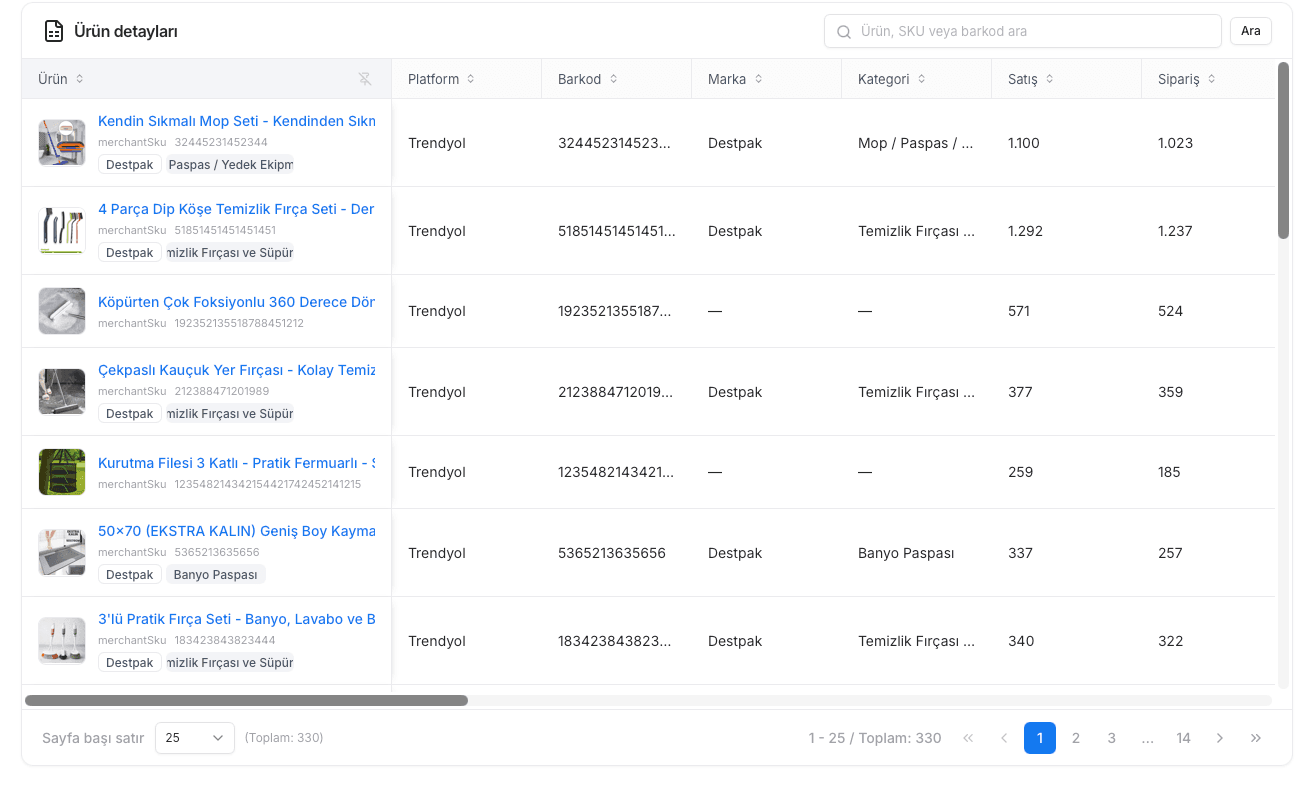The height and width of the screenshot is (788, 1312).
Task: Sort by Platform column sort icon
Action: click(471, 79)
